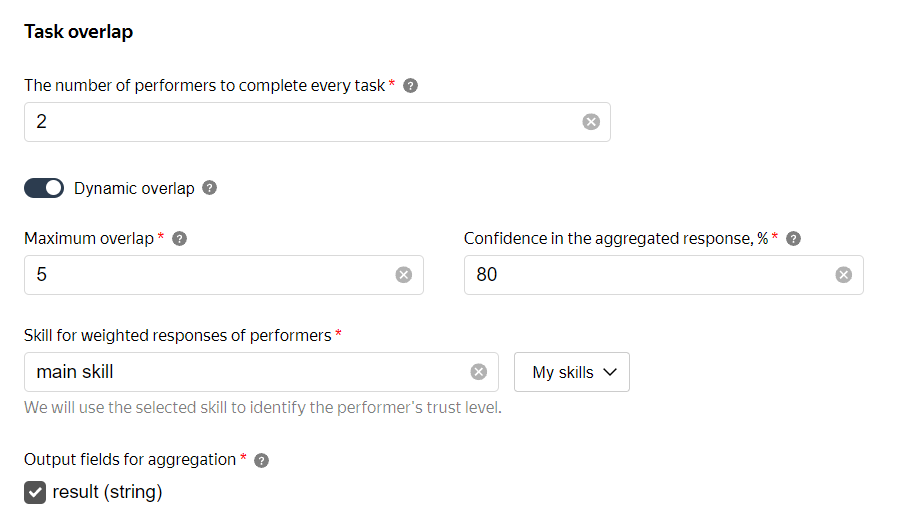The height and width of the screenshot is (516, 920).
Task: Clear the number of performers field
Action: (591, 122)
